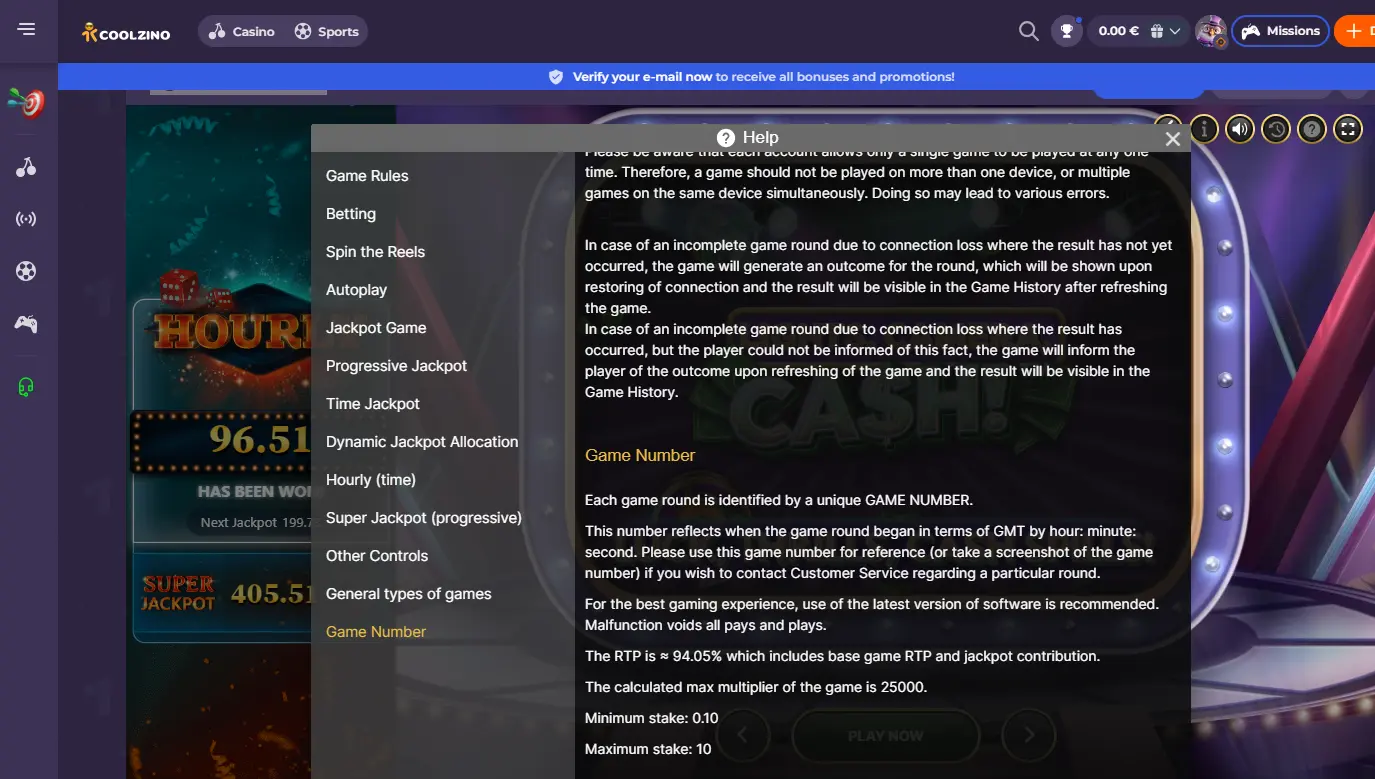Open the game history clock icon
1375x779 pixels.
point(1276,128)
